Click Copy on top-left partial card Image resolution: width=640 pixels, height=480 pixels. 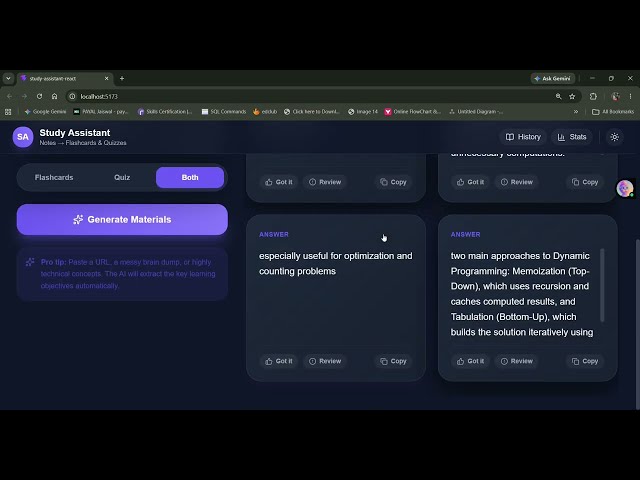393,182
